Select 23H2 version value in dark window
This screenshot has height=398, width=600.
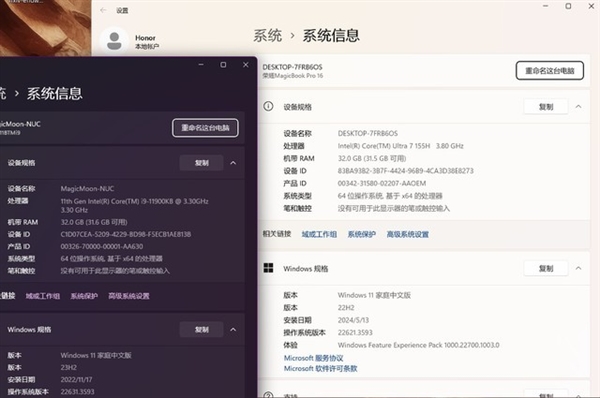[x=68, y=367]
